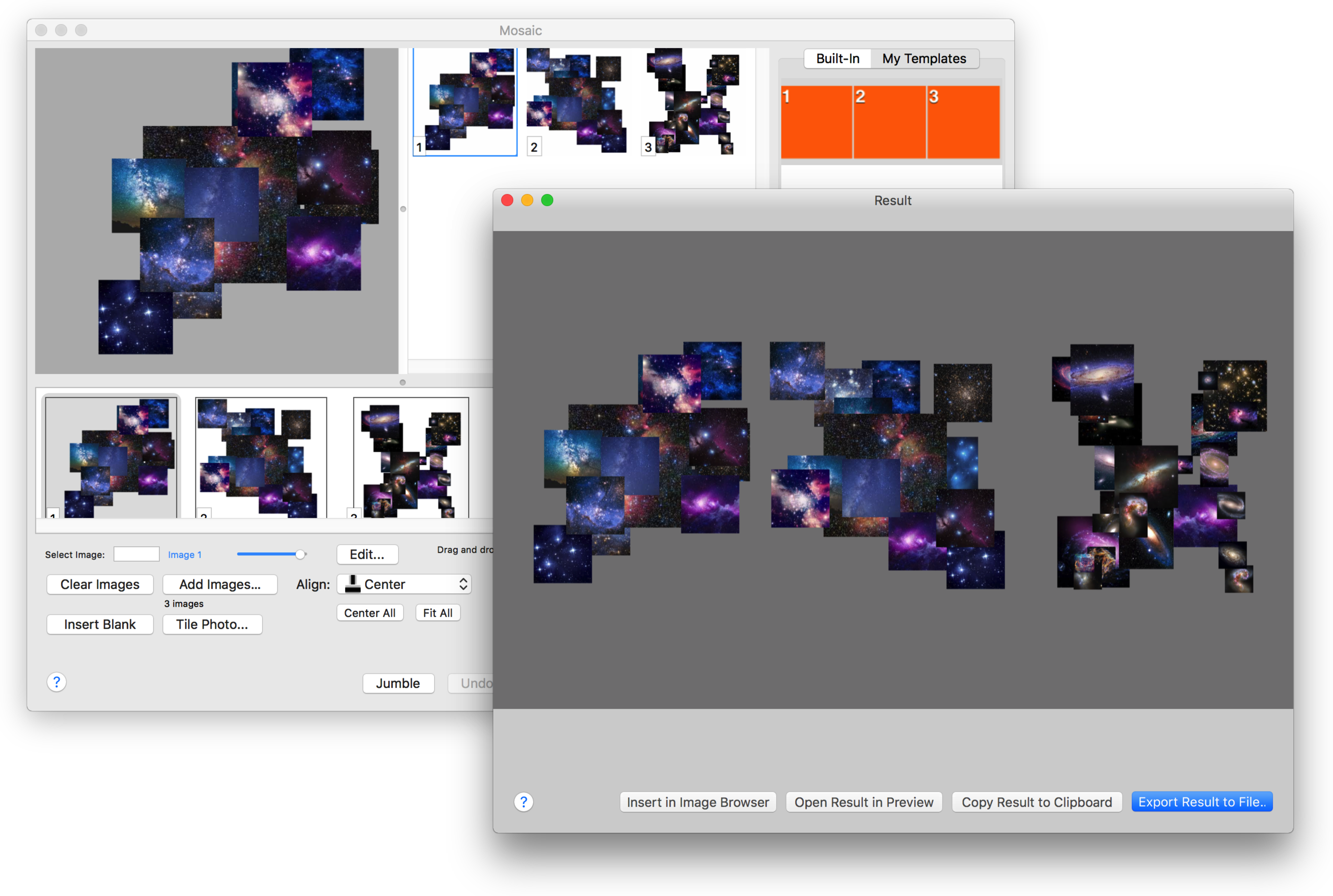Click Fit All button
This screenshot has width=1333, height=896.
[x=438, y=612]
